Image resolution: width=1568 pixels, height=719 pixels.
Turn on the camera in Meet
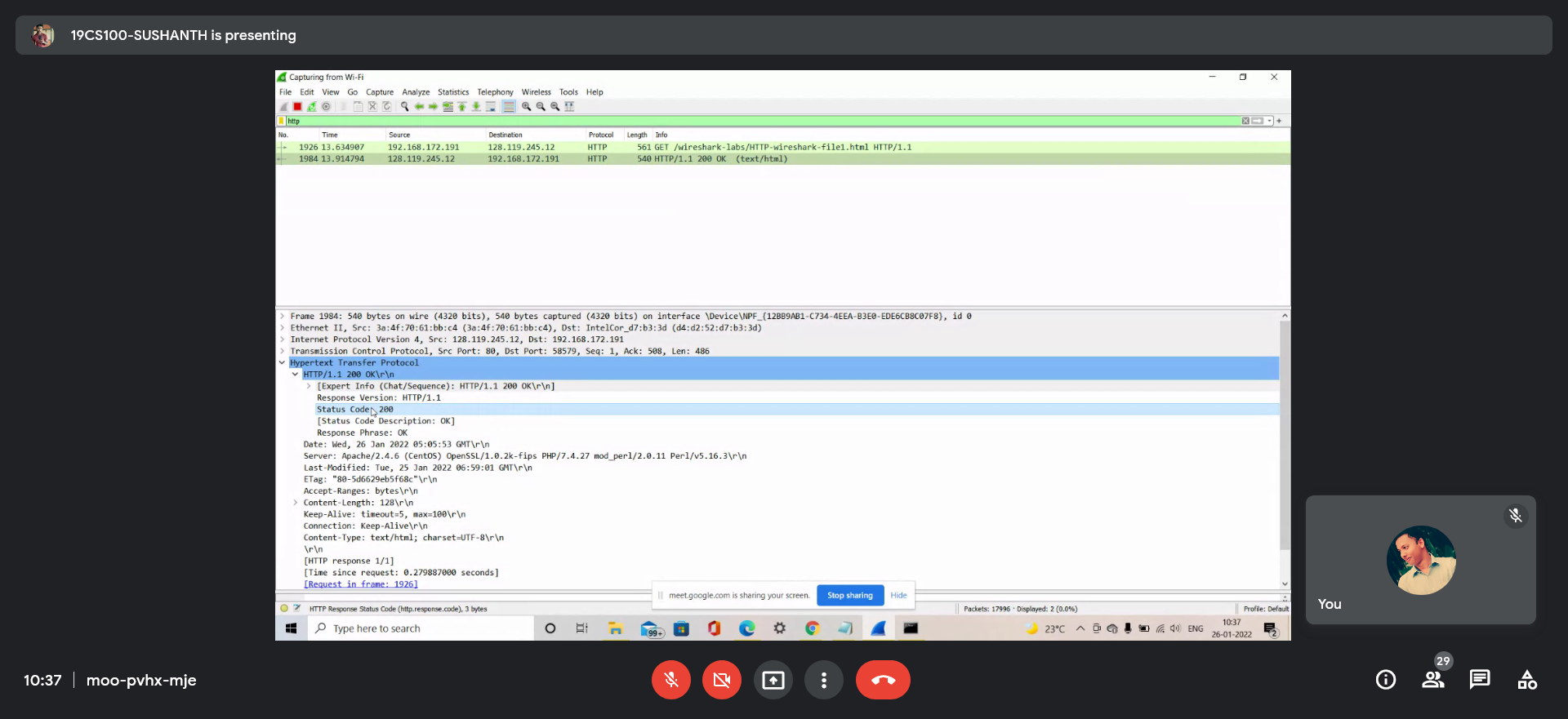721,680
